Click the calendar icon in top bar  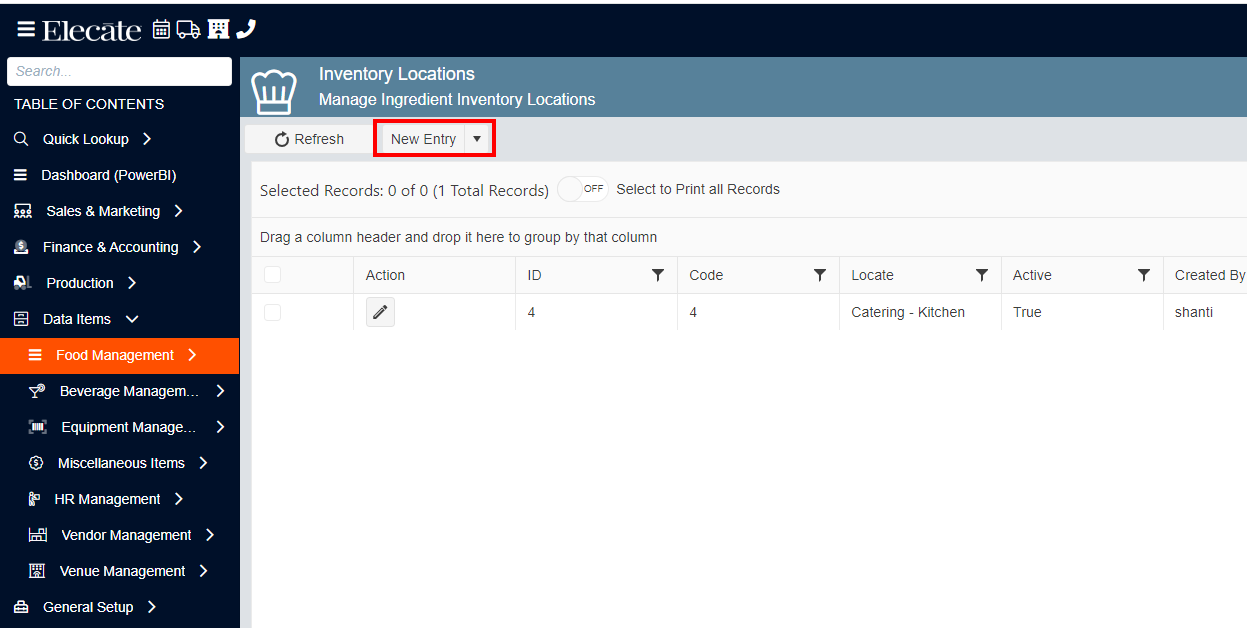pyautogui.click(x=161, y=29)
